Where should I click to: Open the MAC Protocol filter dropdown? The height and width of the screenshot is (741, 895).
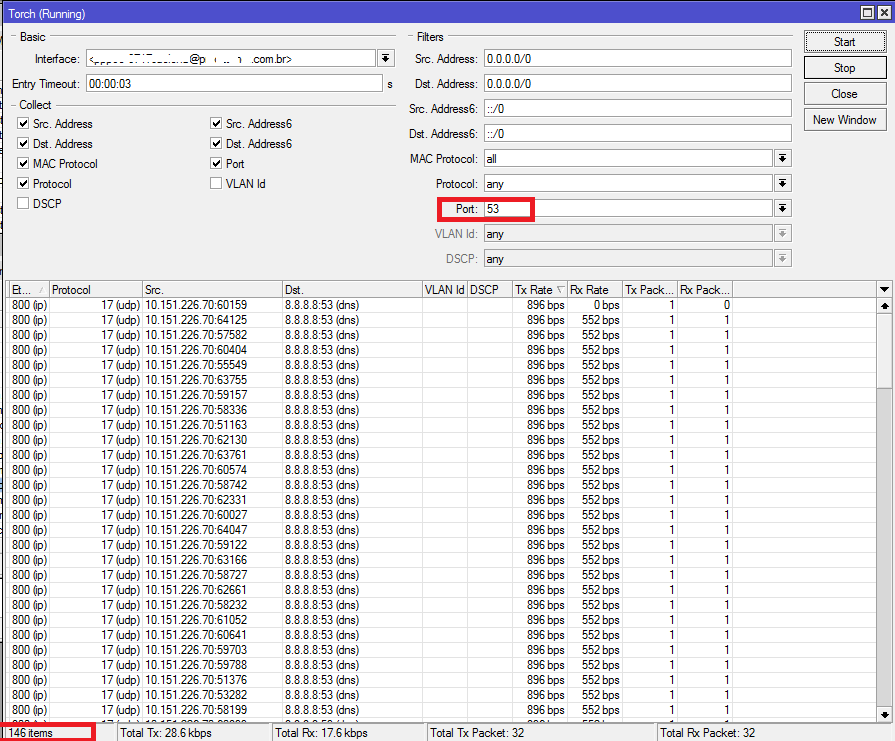[783, 159]
